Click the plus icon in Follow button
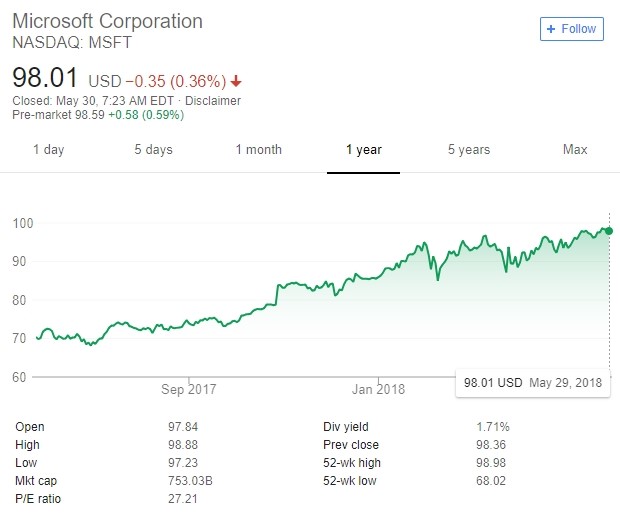620x519 pixels. [551, 29]
